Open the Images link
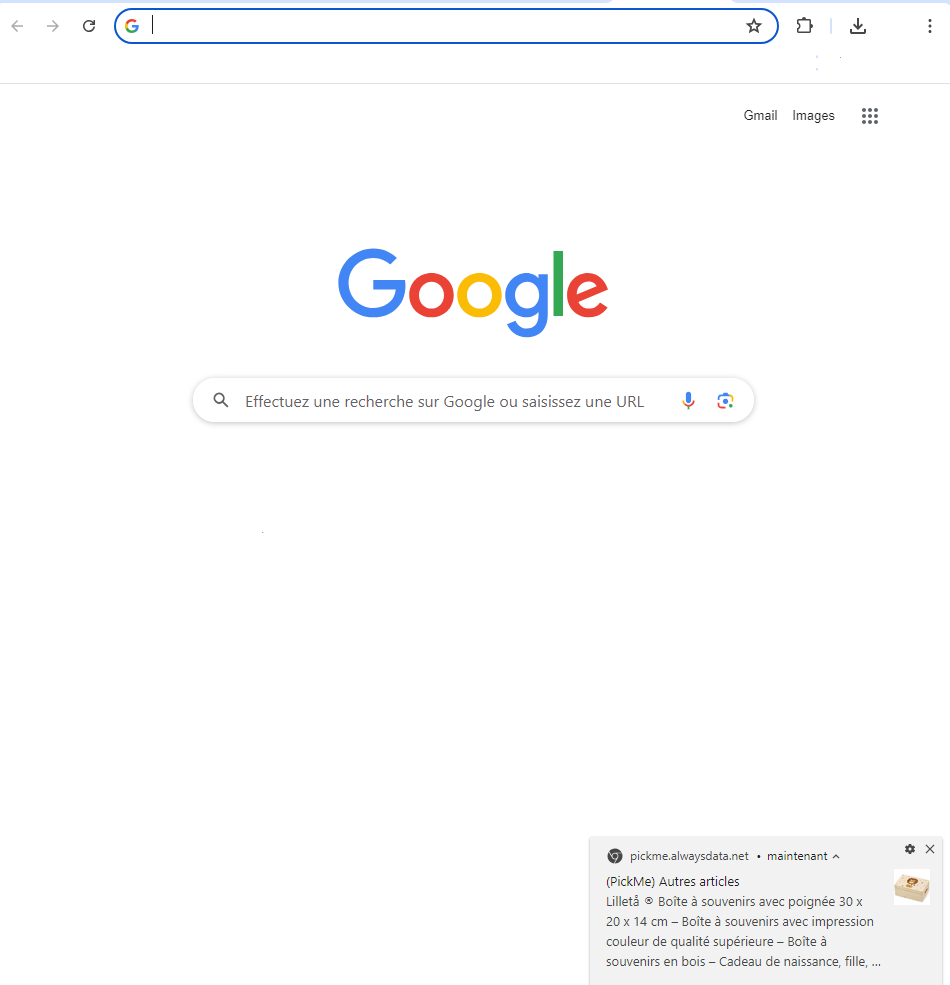This screenshot has width=950, height=985. 813,116
